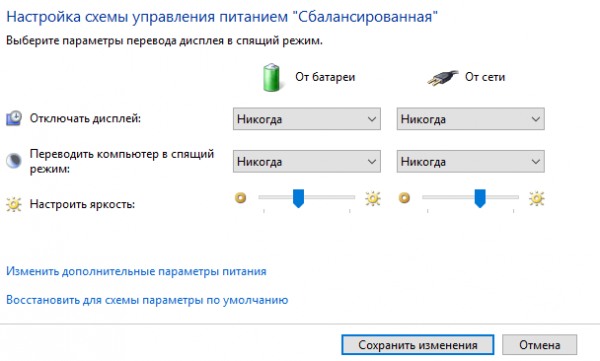Viewport: 600px width, 361px height.
Task: Click Восстановить для схемы параметры по умолчанию
Action: pyautogui.click(x=147, y=300)
